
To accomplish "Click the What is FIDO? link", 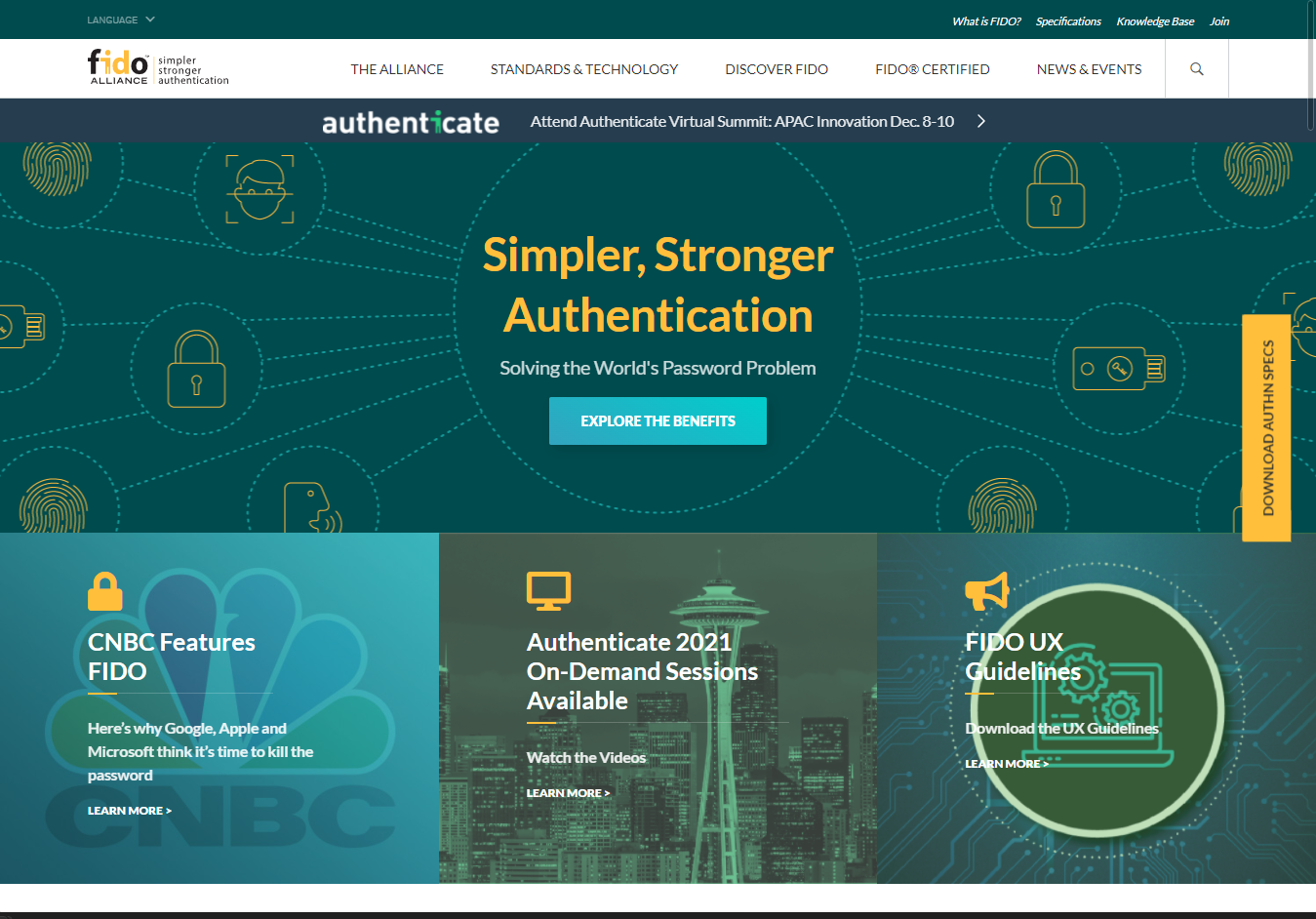I will [986, 21].
